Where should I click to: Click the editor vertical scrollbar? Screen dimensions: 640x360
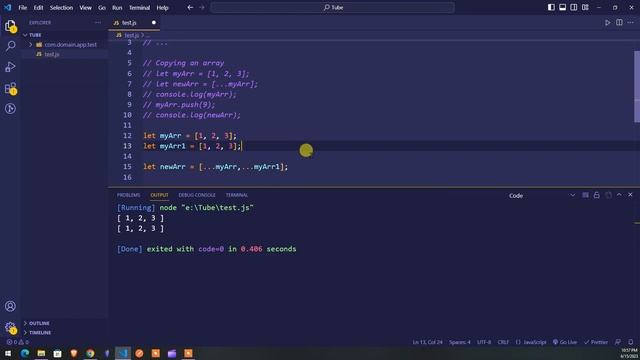[637, 87]
